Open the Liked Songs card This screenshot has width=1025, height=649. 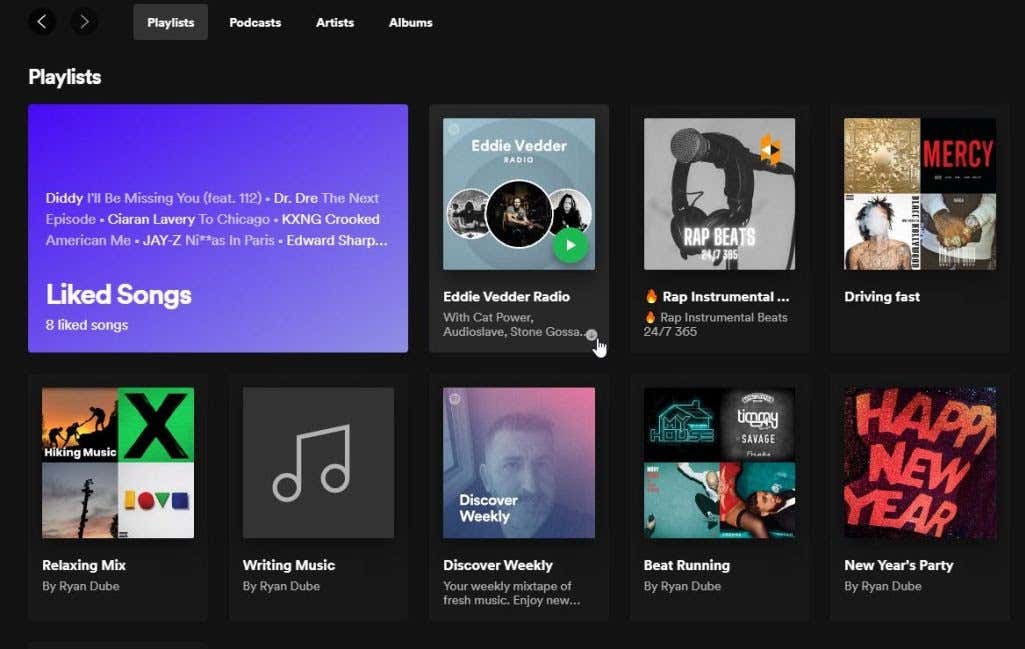click(218, 228)
